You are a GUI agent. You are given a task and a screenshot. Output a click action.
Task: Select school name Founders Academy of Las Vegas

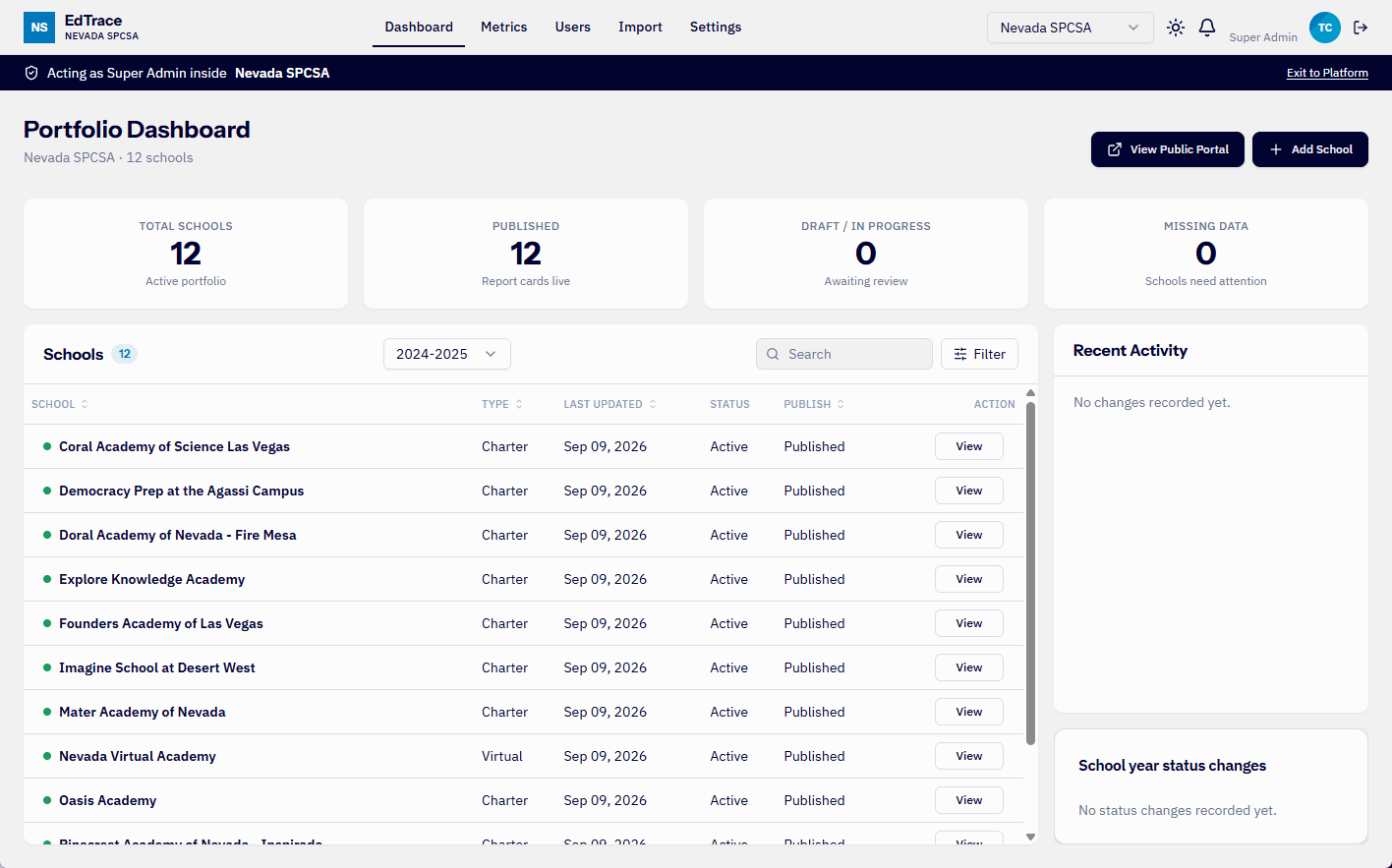pos(161,623)
